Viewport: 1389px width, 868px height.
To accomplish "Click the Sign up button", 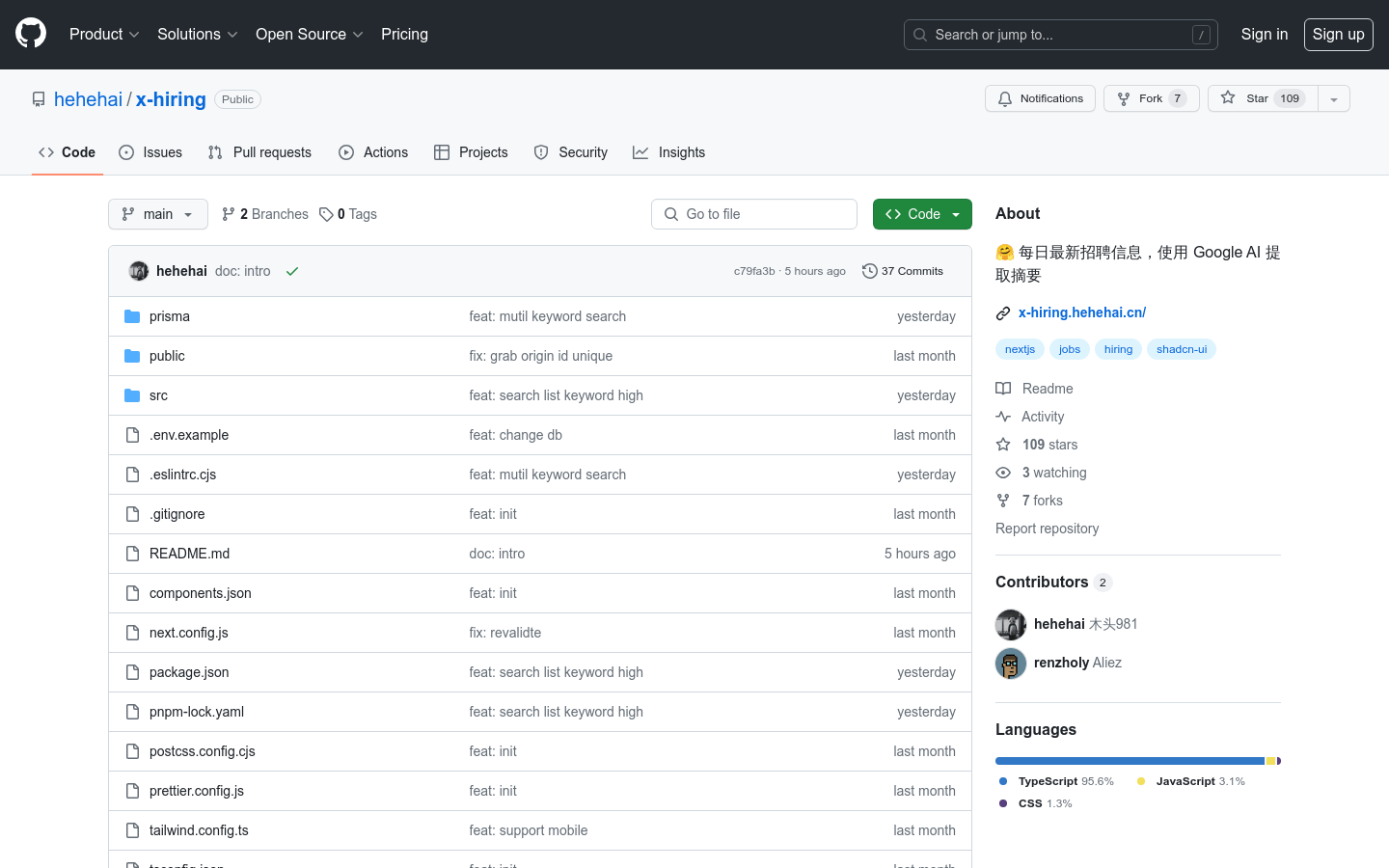I will 1339,34.
